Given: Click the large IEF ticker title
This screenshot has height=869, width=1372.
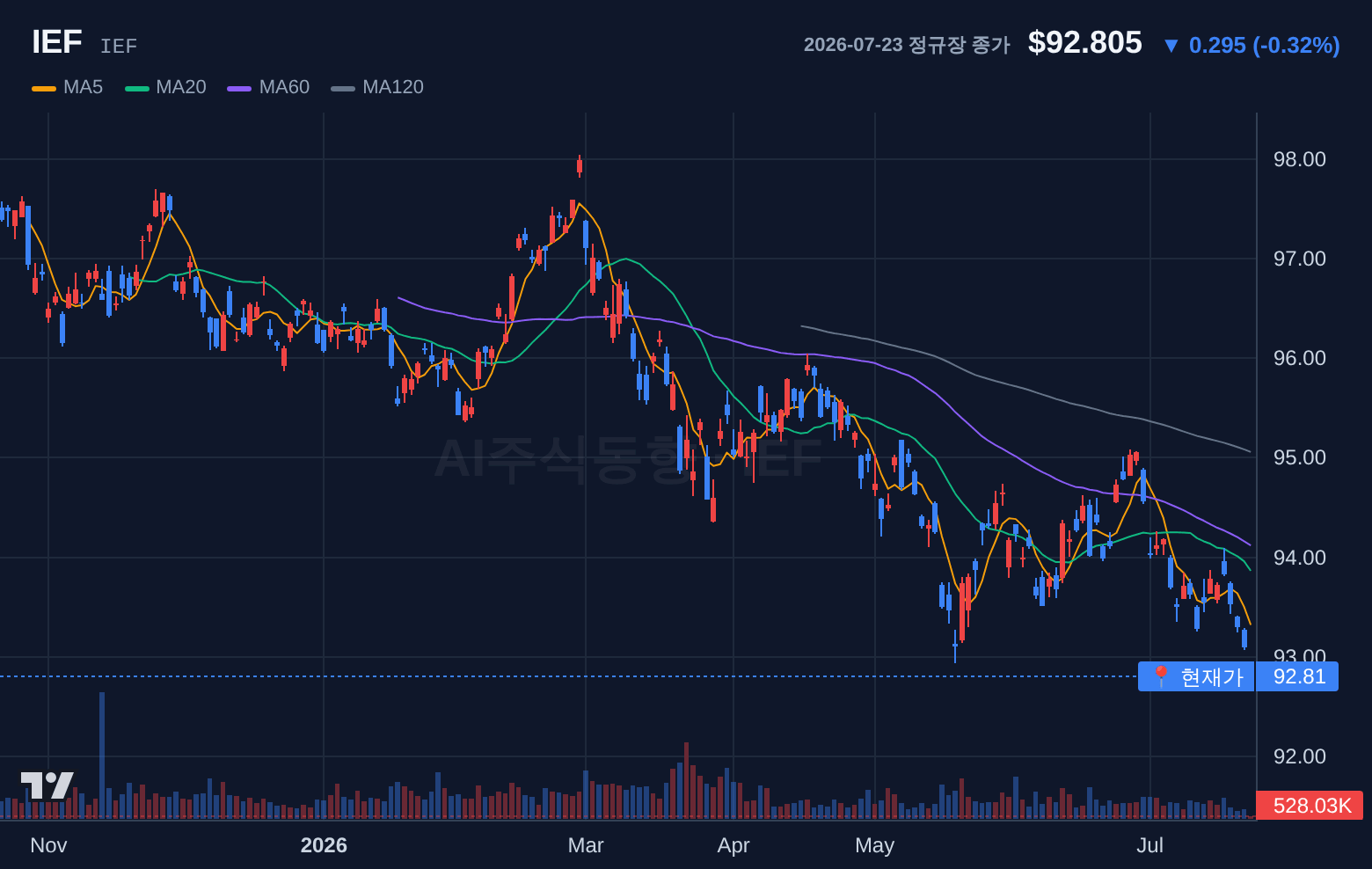Looking at the screenshot, I should pyautogui.click(x=57, y=42).
